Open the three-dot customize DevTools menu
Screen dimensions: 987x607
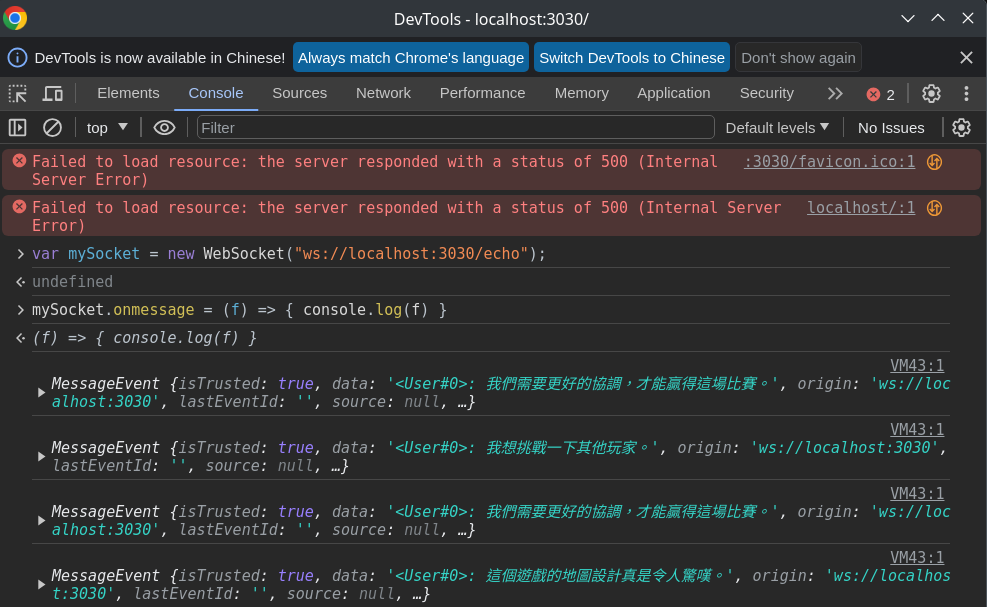click(966, 94)
